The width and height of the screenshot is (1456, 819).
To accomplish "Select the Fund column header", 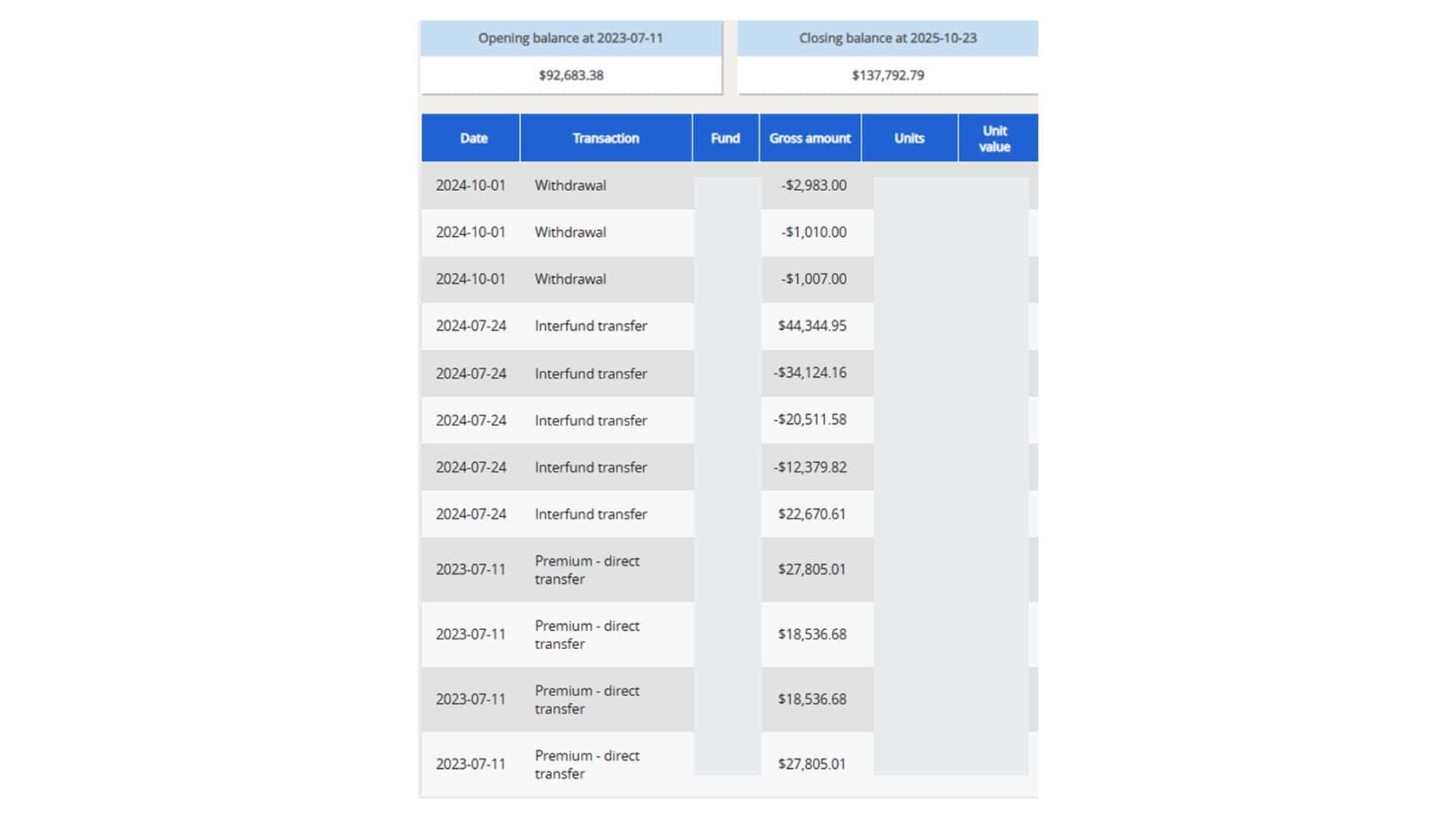I will click(725, 138).
